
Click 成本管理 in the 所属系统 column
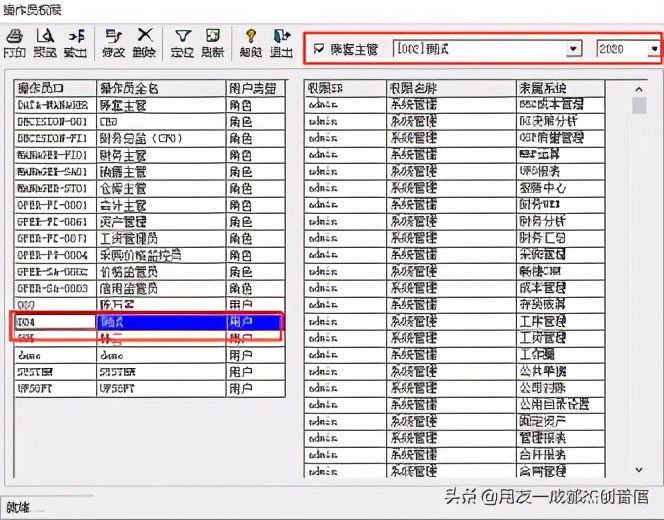(x=542, y=288)
